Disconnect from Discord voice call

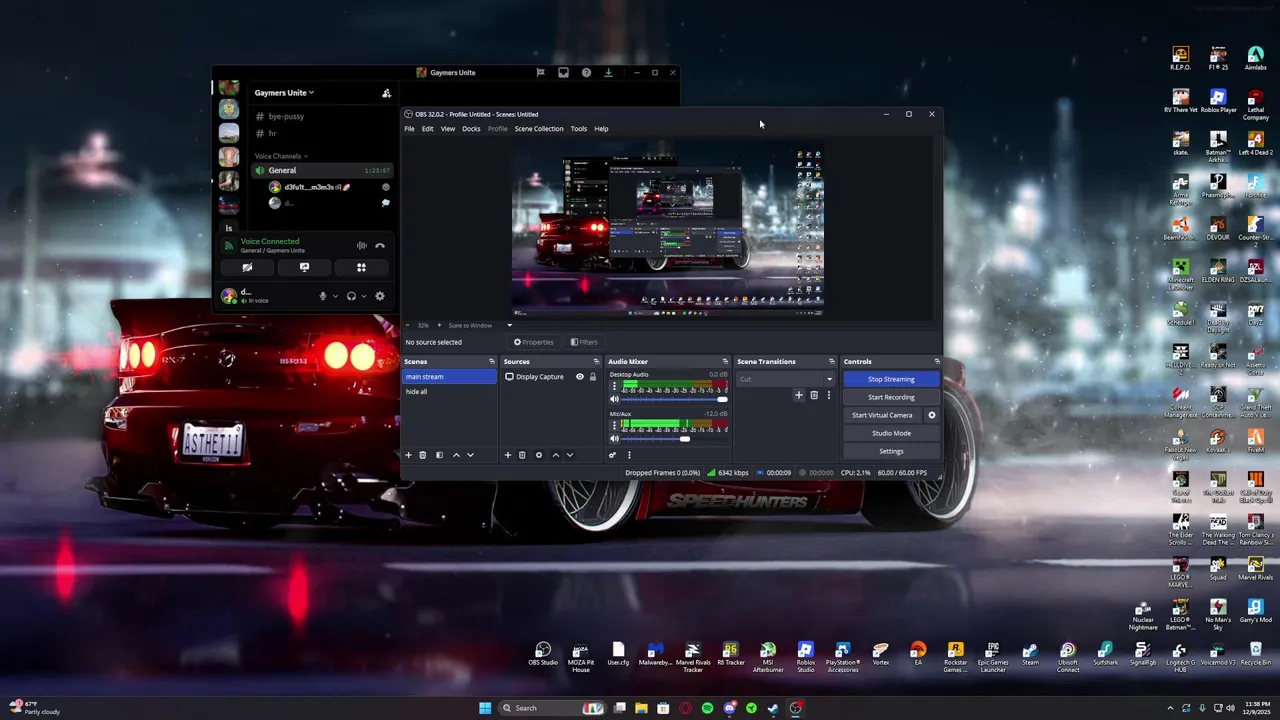[380, 245]
